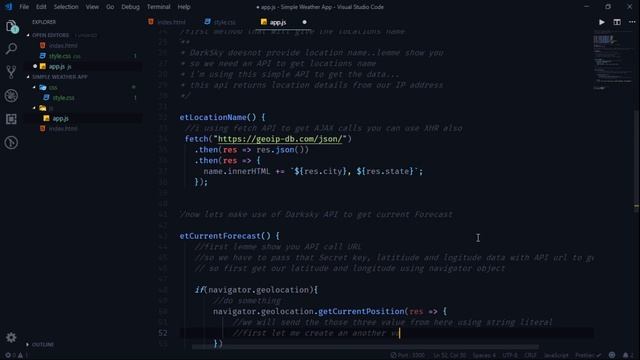Click the getCurrentPosition method call text

tap(361, 311)
